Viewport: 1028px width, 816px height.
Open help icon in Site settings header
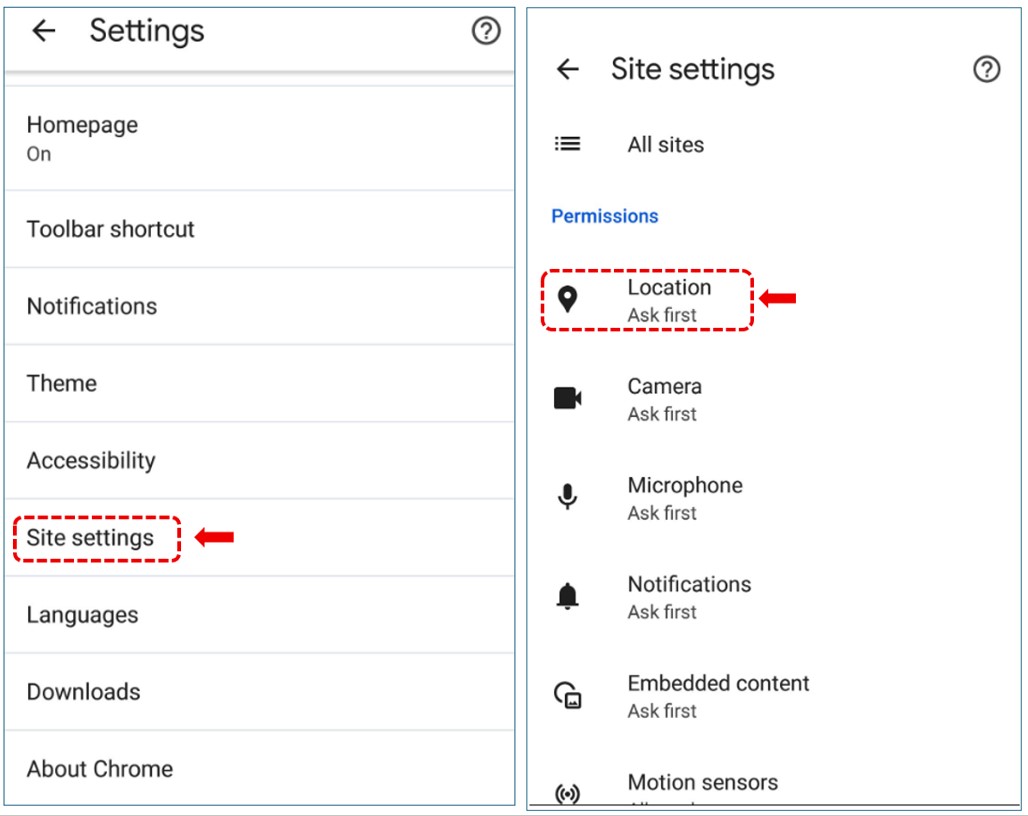(986, 69)
